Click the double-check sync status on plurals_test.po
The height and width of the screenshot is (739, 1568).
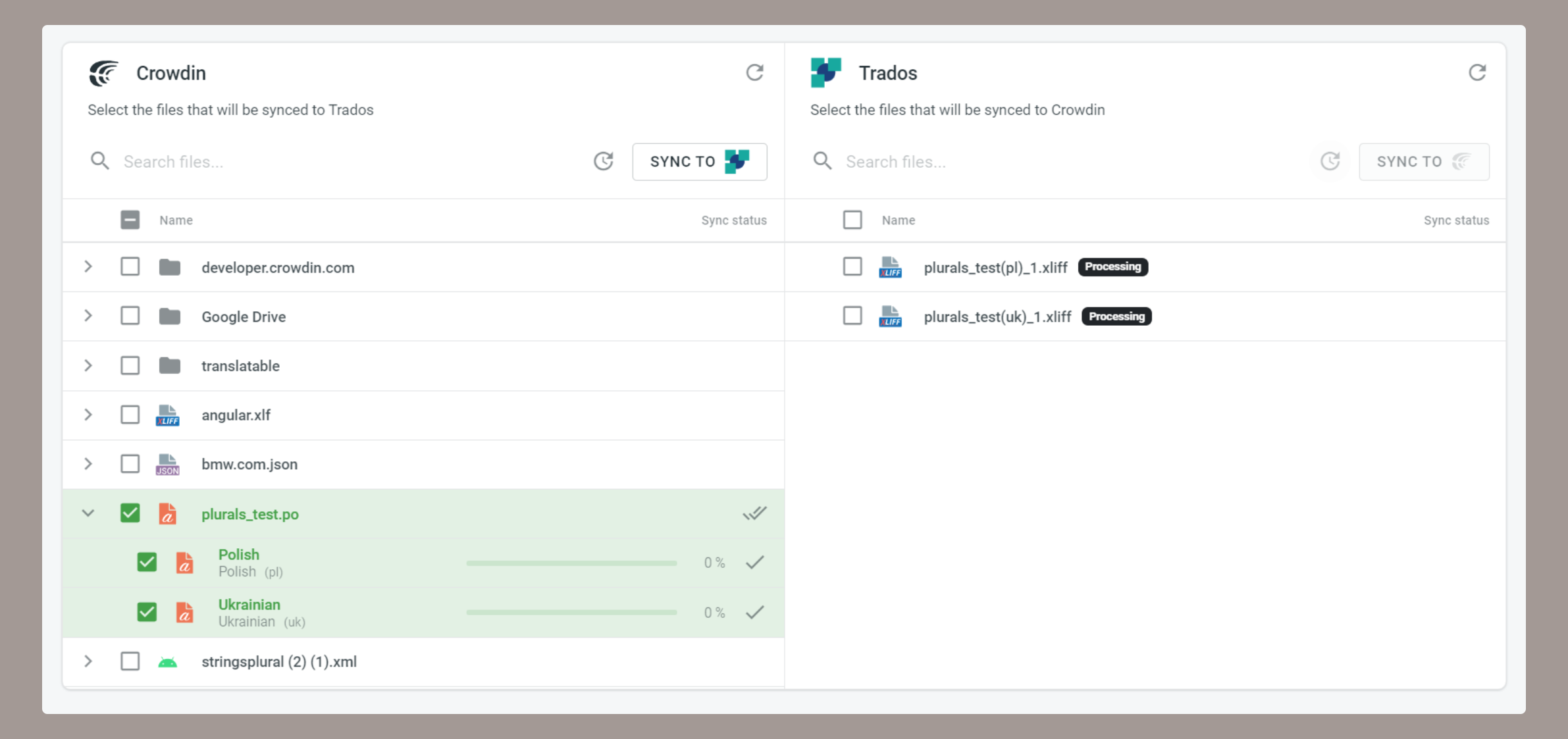[x=755, y=513]
